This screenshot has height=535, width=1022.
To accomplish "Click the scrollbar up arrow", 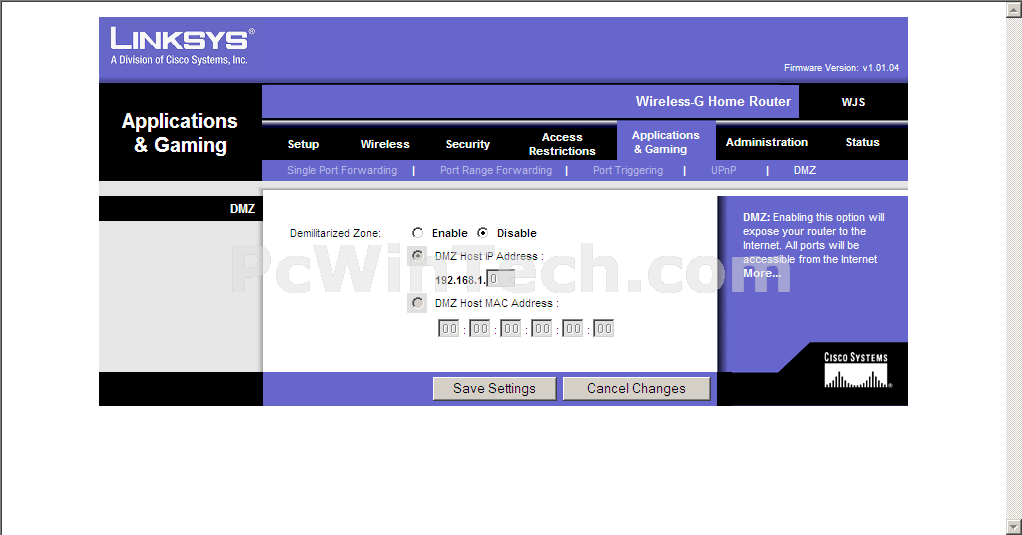I will (1014, 9).
